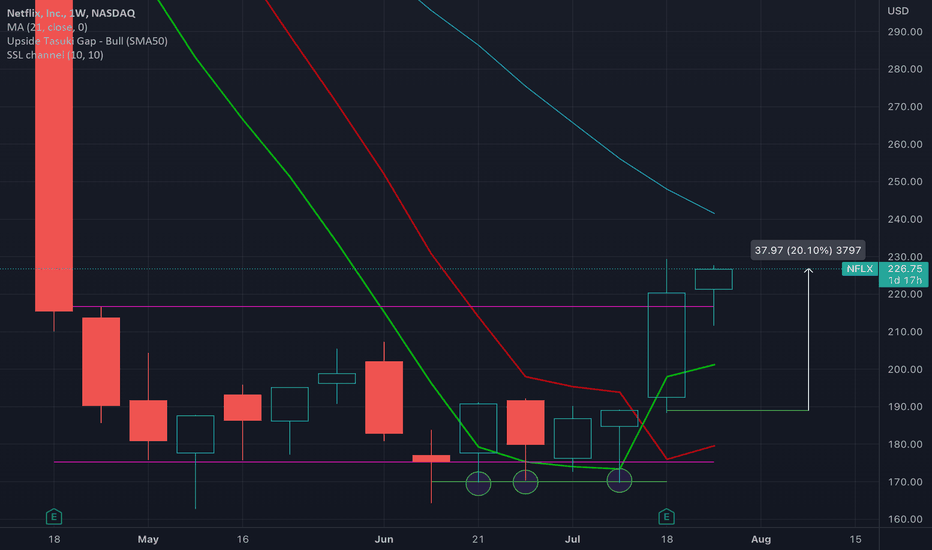Click the 210.00 price axis value
Viewport: 932px width, 550px height.
tap(905, 332)
